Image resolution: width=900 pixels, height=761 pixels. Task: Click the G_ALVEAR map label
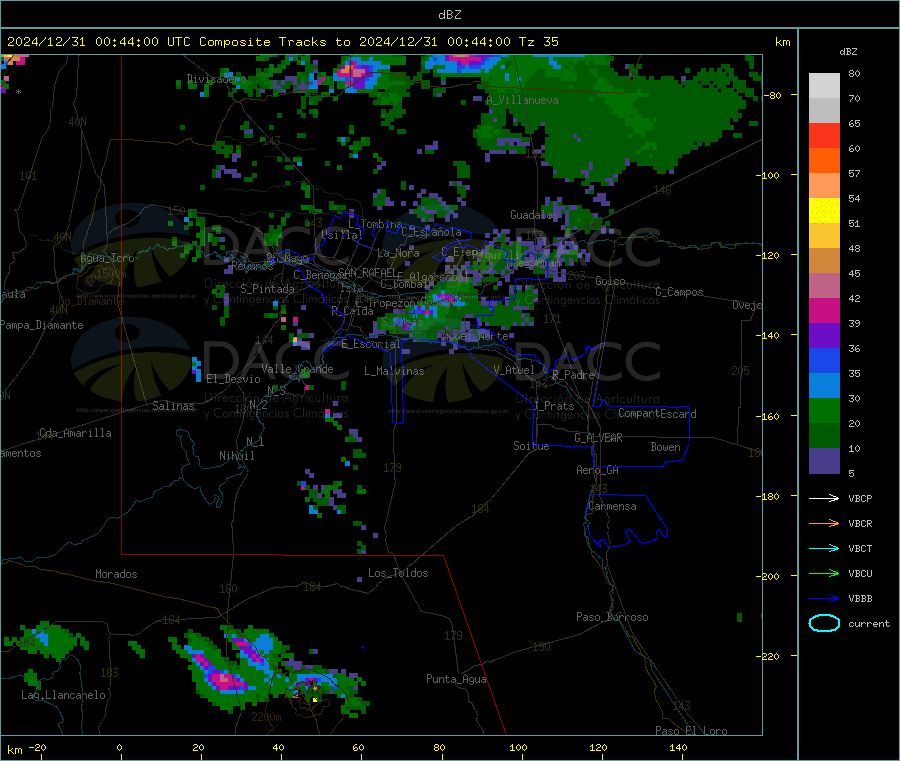click(598, 438)
